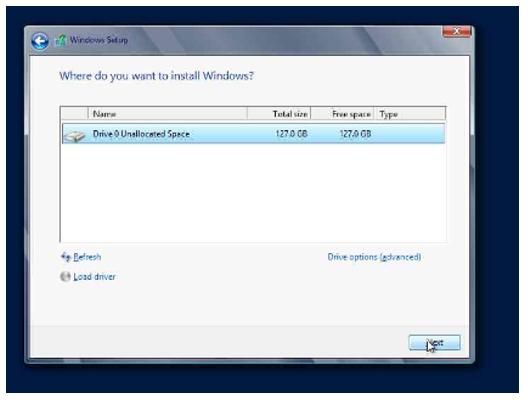
Task: Close the Windows Setup window
Action: 457,31
